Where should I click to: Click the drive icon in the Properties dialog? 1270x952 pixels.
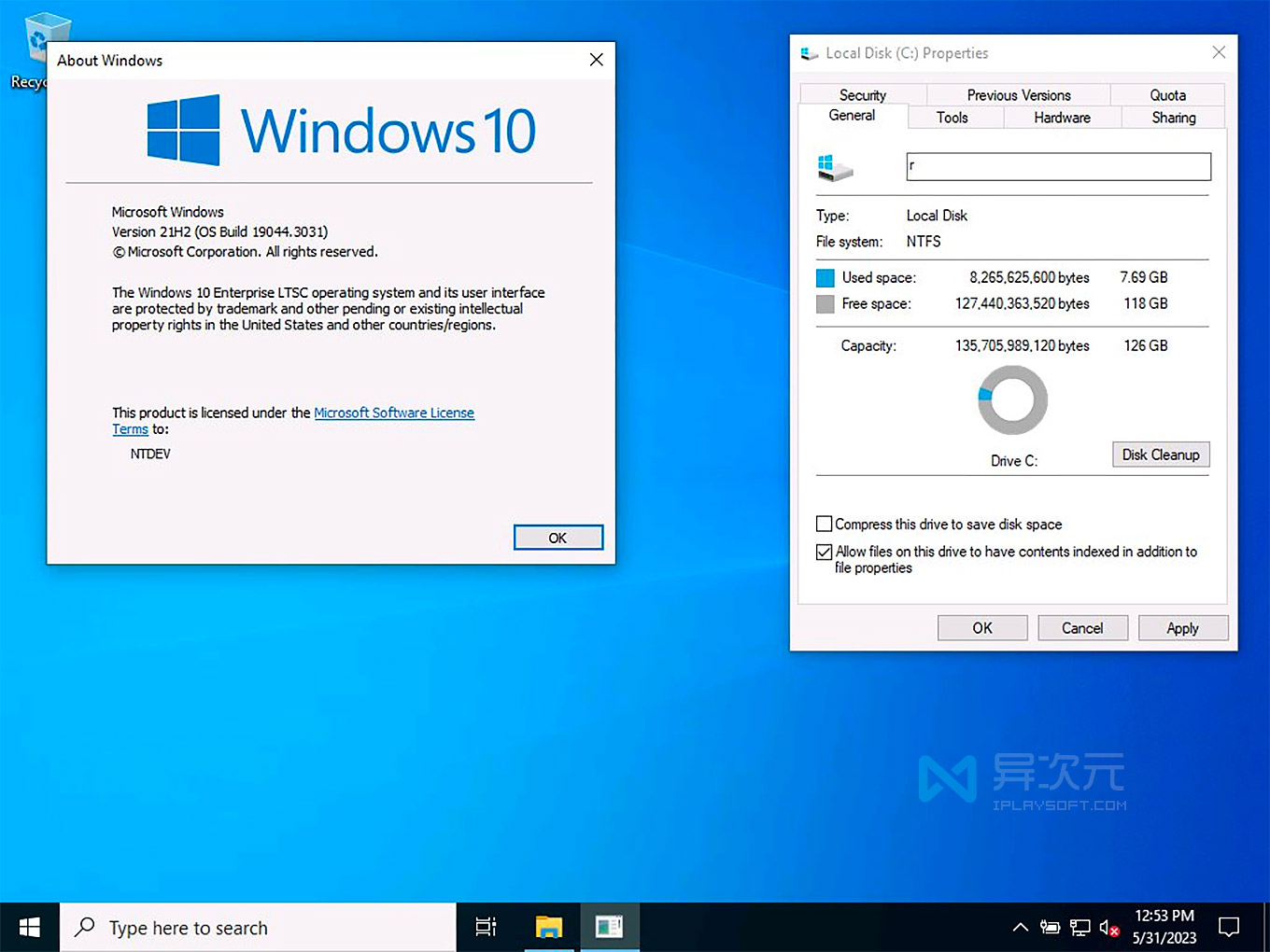834,166
